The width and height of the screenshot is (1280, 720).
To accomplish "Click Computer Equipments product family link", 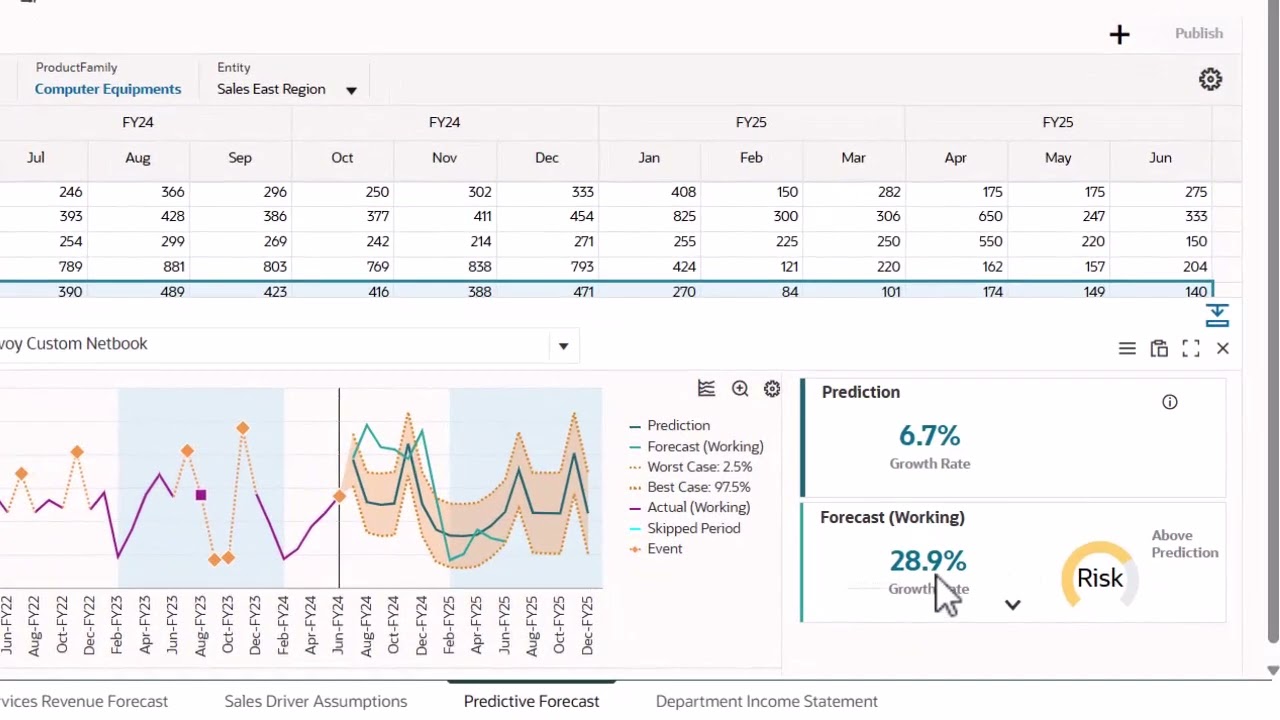I will pyautogui.click(x=108, y=89).
